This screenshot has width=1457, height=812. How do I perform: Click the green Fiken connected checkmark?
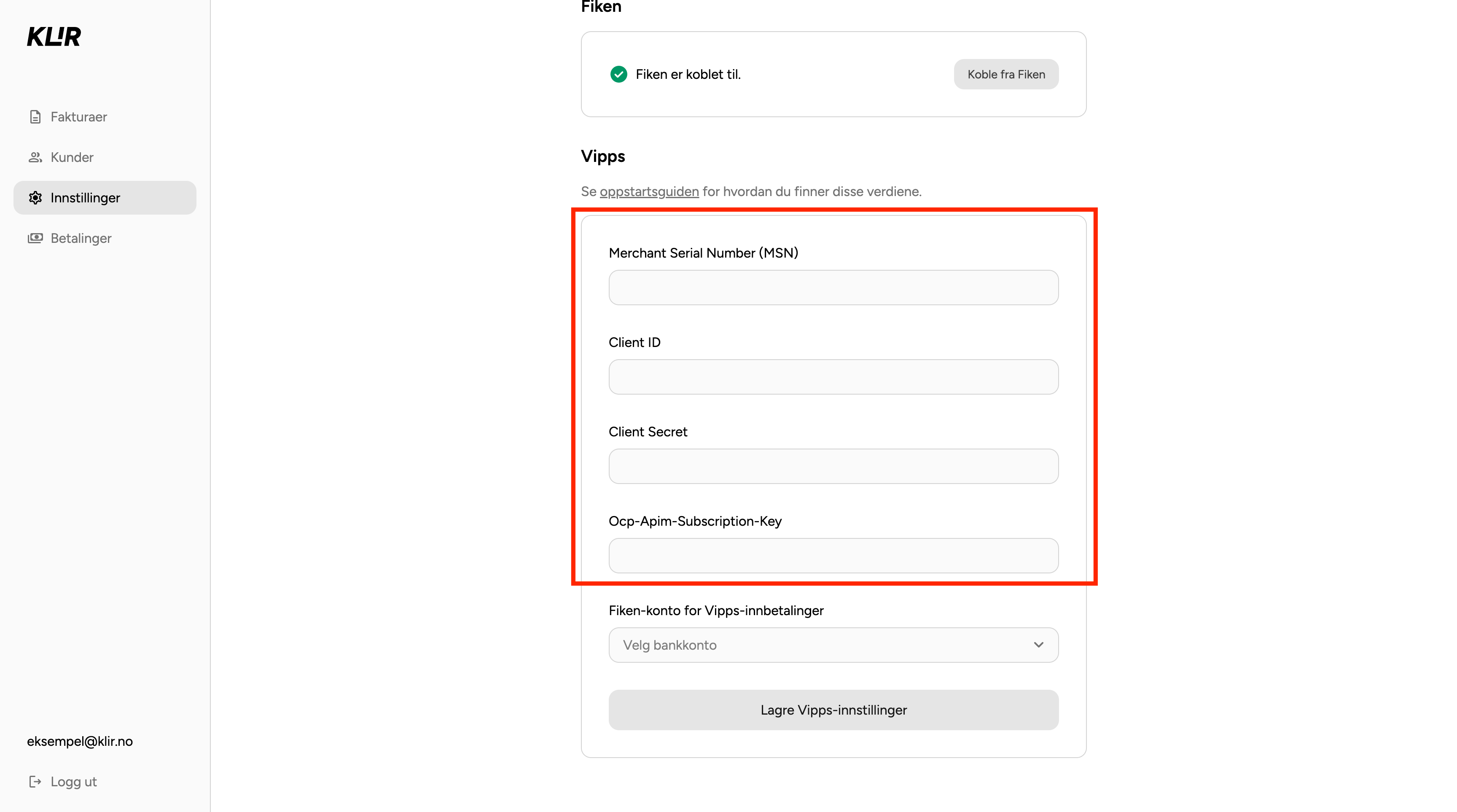[x=619, y=74]
